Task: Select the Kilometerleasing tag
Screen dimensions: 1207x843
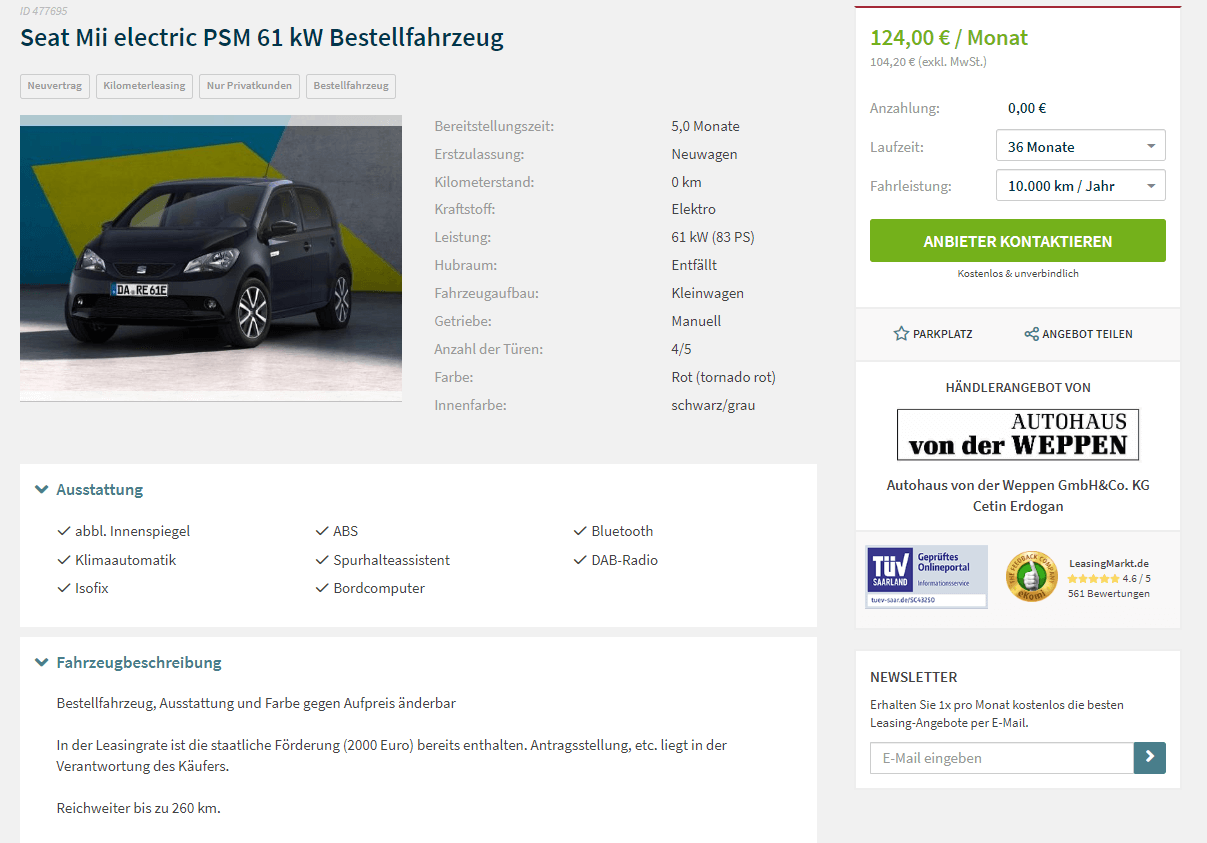Action: pyautogui.click(x=145, y=86)
